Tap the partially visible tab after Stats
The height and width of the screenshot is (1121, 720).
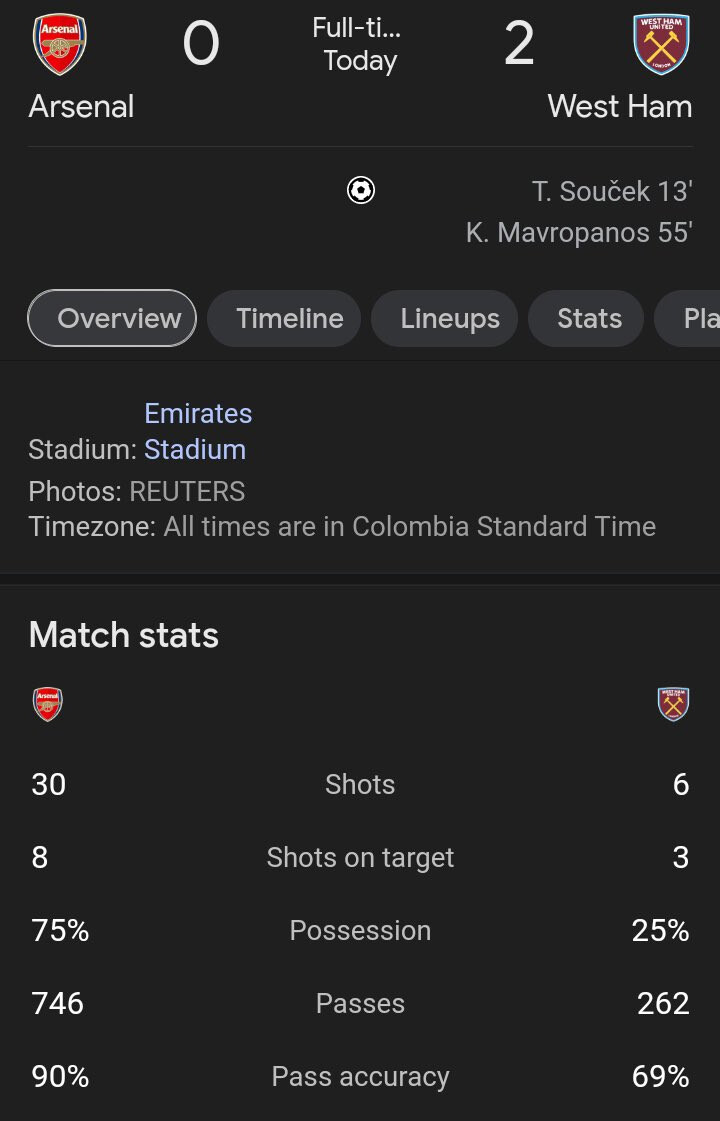[x=692, y=318]
